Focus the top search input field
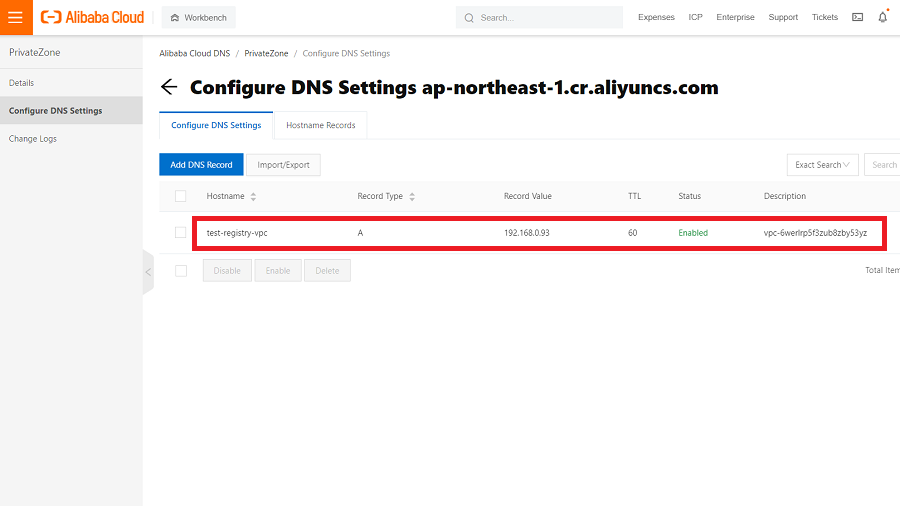The width and height of the screenshot is (900, 506). click(x=545, y=17)
